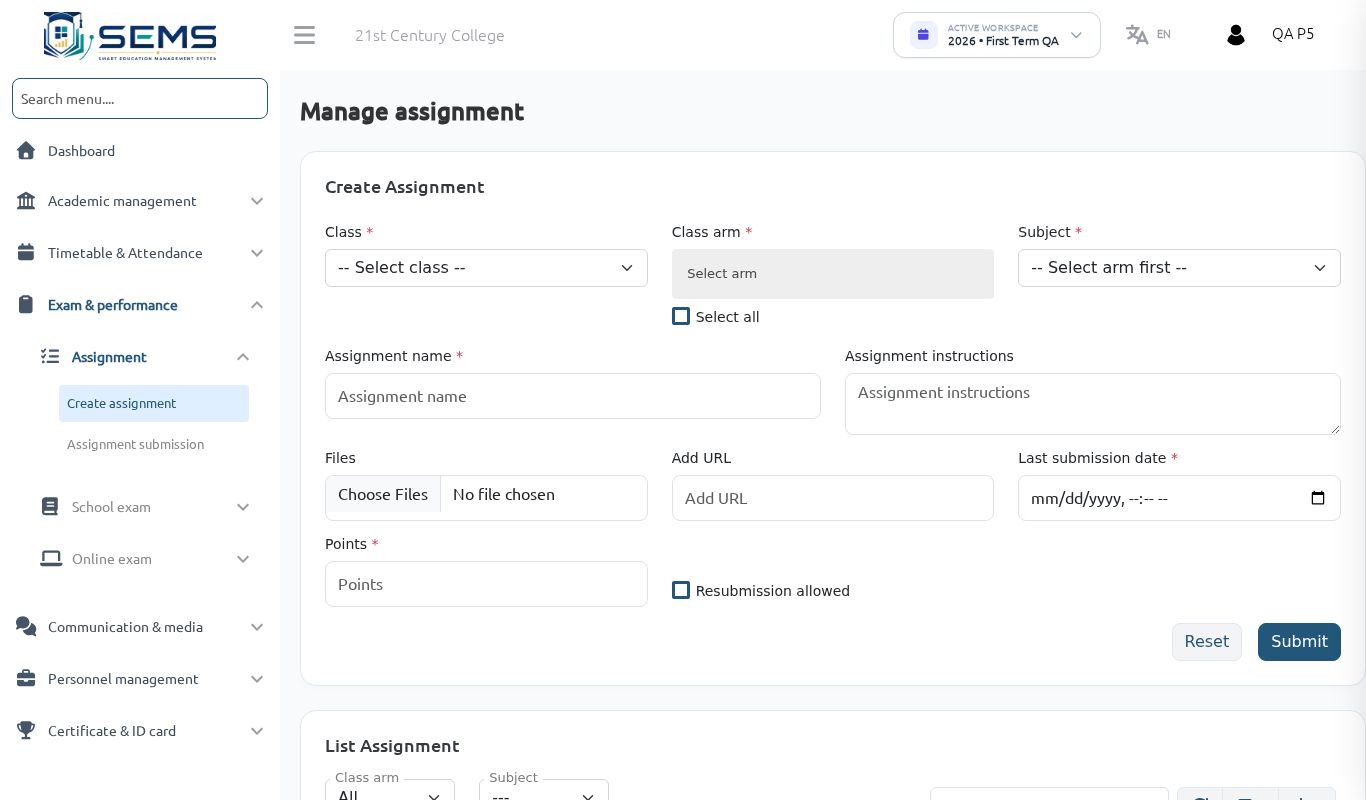Open the Class arm filter in List Assignment
This screenshot has height=800, width=1366.
(x=390, y=791)
